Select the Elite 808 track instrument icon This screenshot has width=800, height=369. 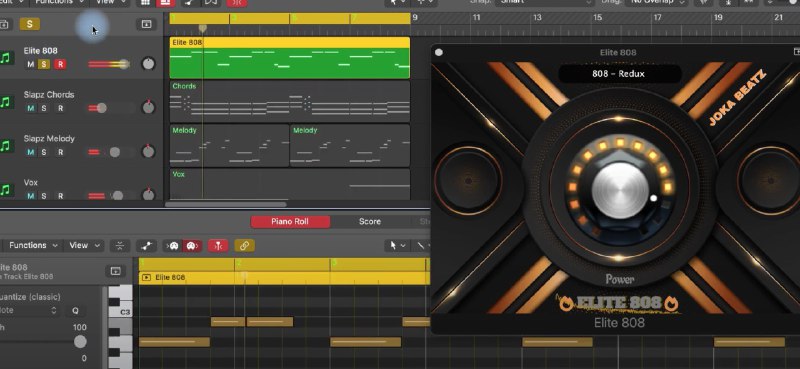7,58
